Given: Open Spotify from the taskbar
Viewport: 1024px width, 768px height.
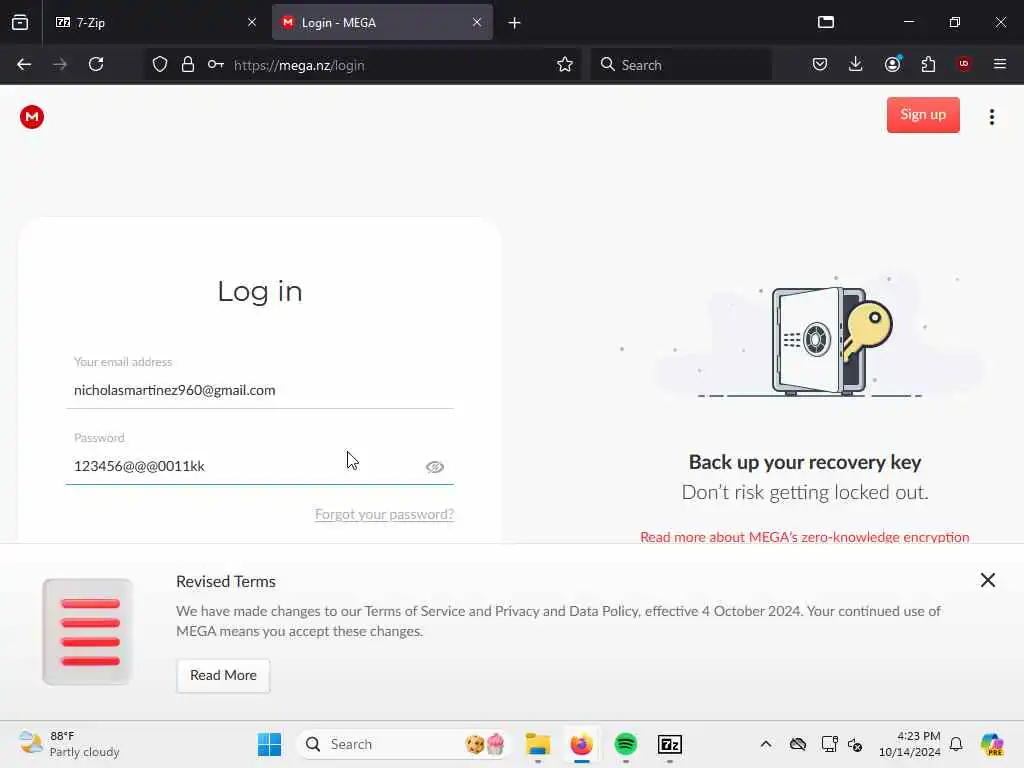Looking at the screenshot, I should tap(626, 744).
